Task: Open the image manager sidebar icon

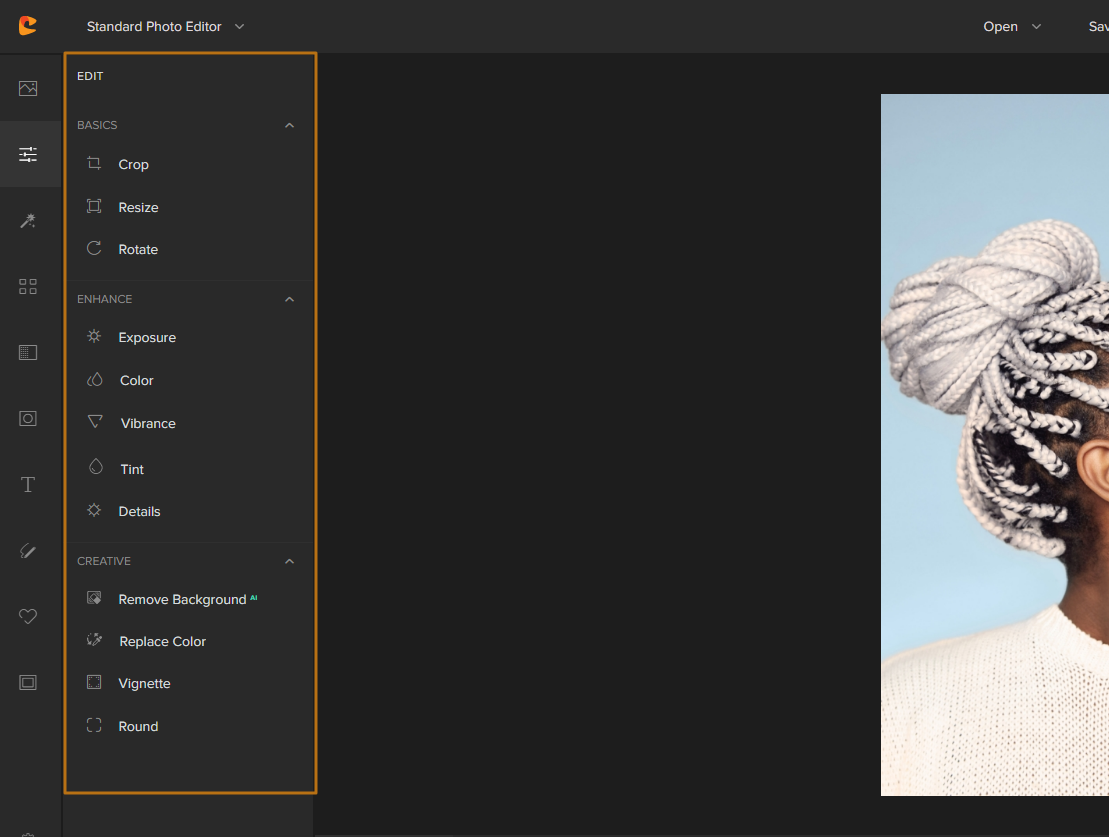Action: point(28,88)
